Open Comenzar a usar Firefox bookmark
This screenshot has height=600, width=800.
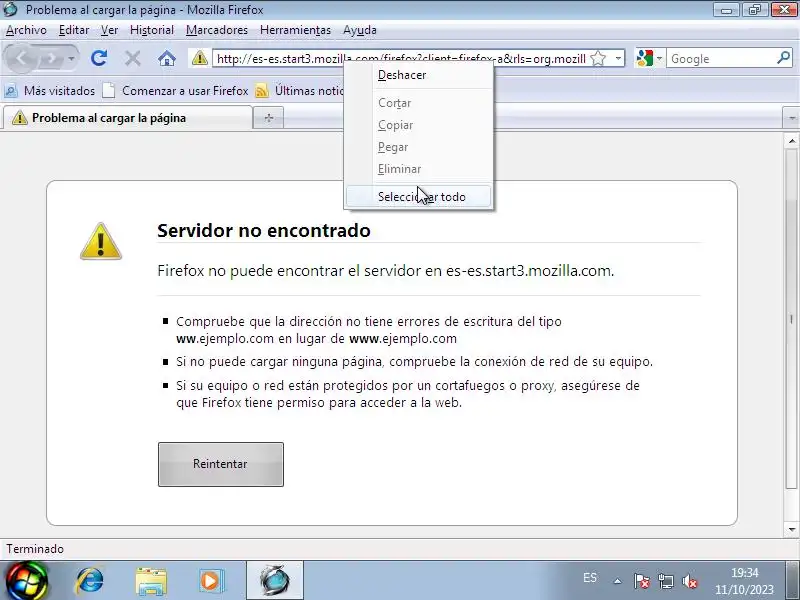(175, 91)
